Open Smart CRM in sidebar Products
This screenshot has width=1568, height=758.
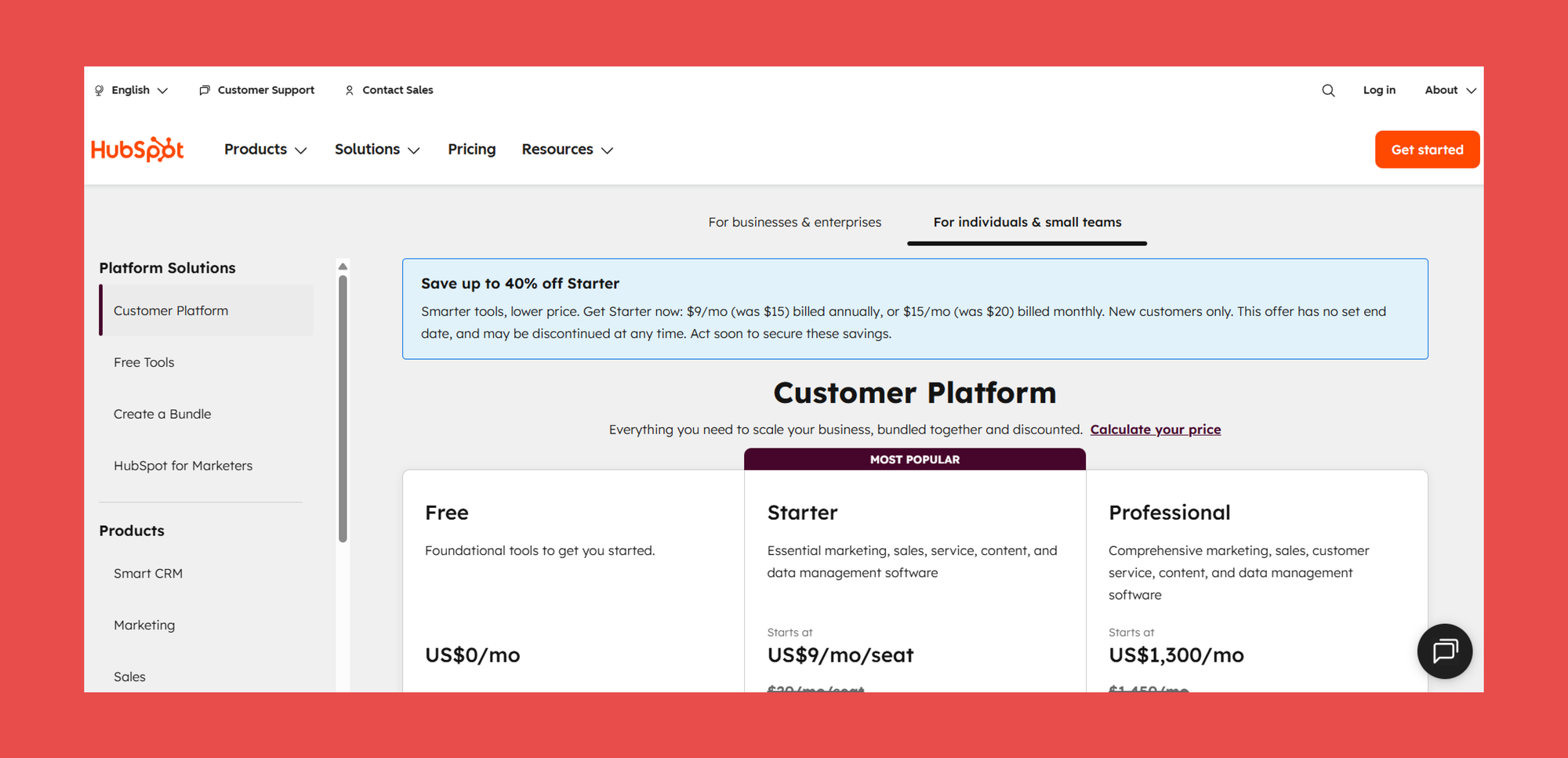click(x=148, y=573)
